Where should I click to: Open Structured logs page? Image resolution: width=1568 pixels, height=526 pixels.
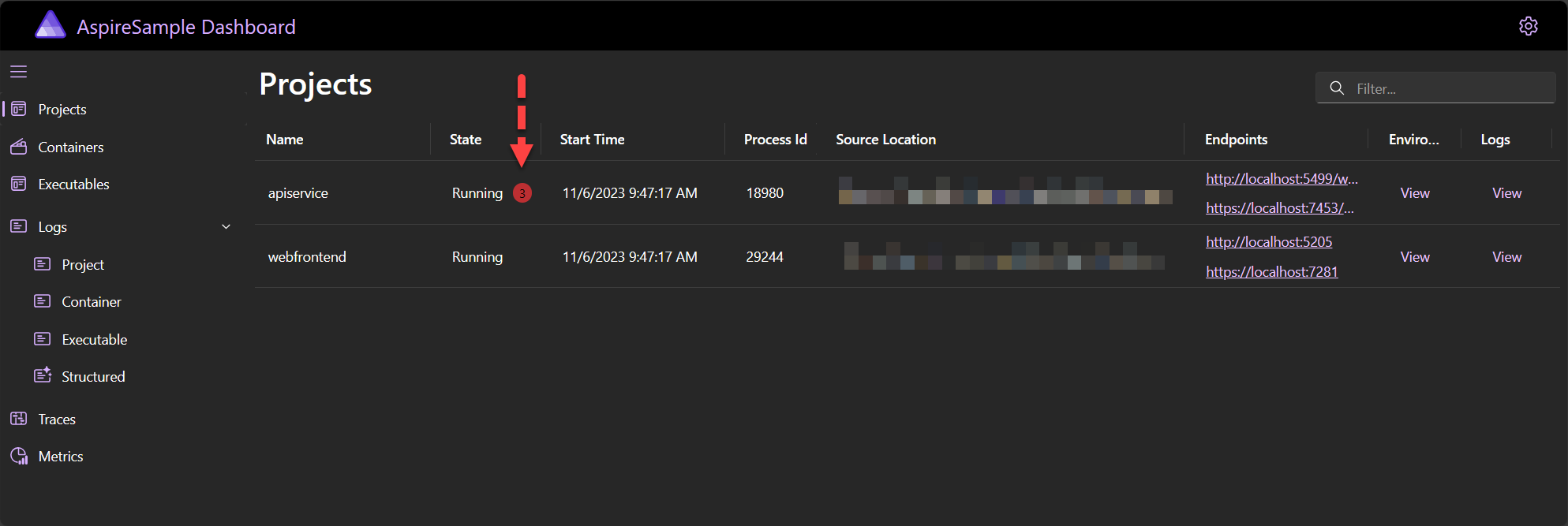93,377
